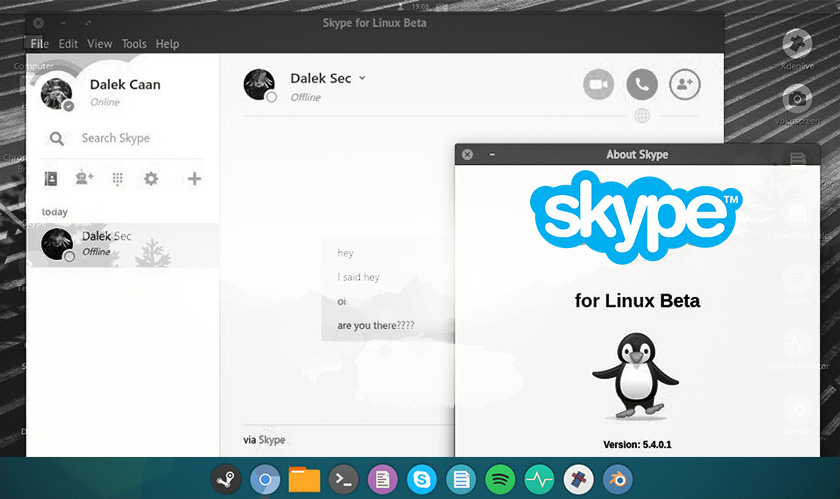Click Dalek Sec avatar in chat header
Viewport: 840px width, 499px height.
[259, 84]
